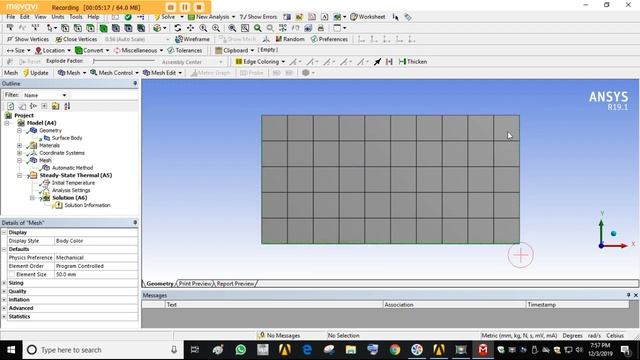640x360 pixels.
Task: Click the green check mark toolbar icon
Action: (128, 17)
